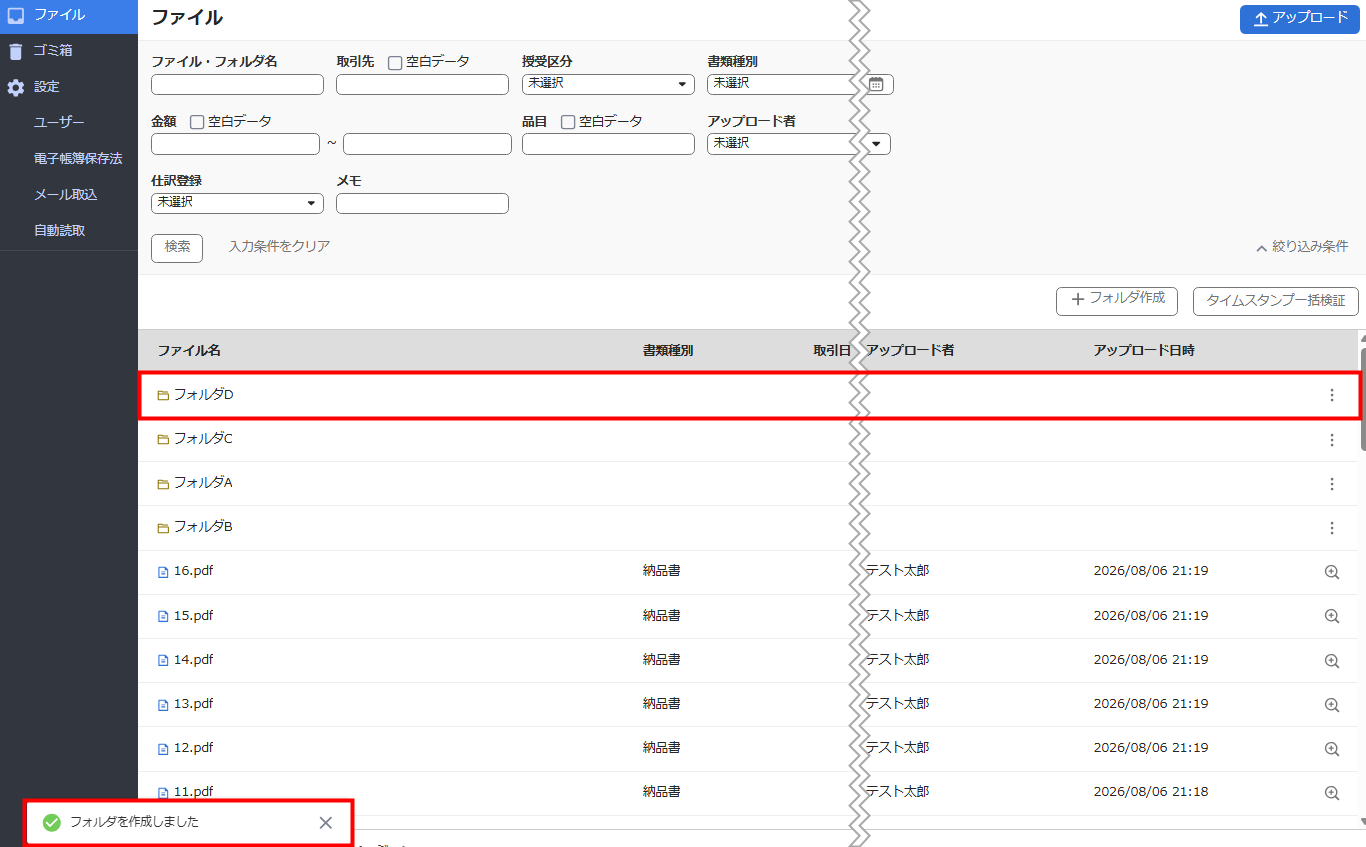
Task: Click the 16.pdf file name
Action: click(193, 572)
